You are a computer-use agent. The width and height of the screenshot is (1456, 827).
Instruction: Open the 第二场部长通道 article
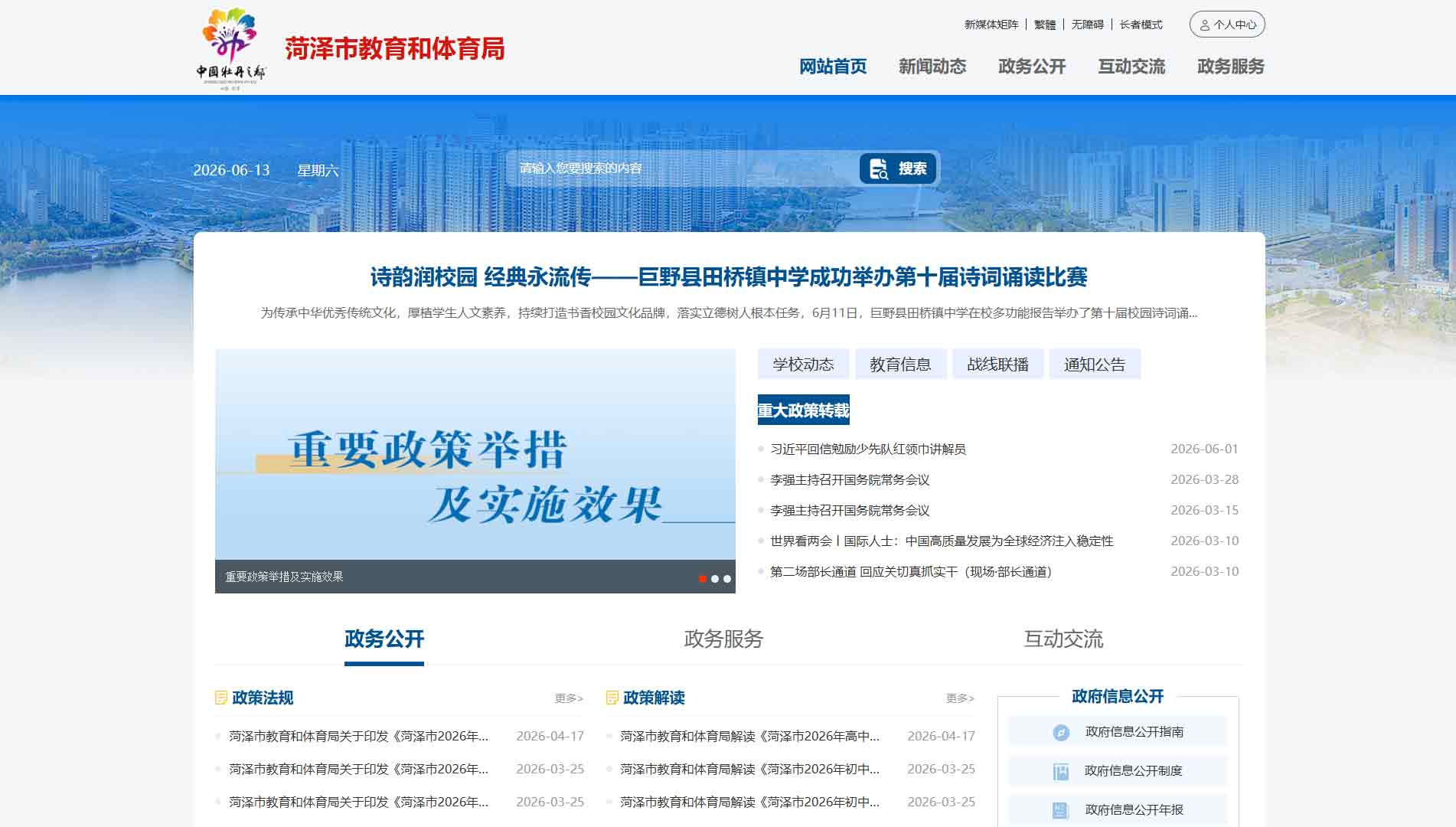(x=914, y=572)
